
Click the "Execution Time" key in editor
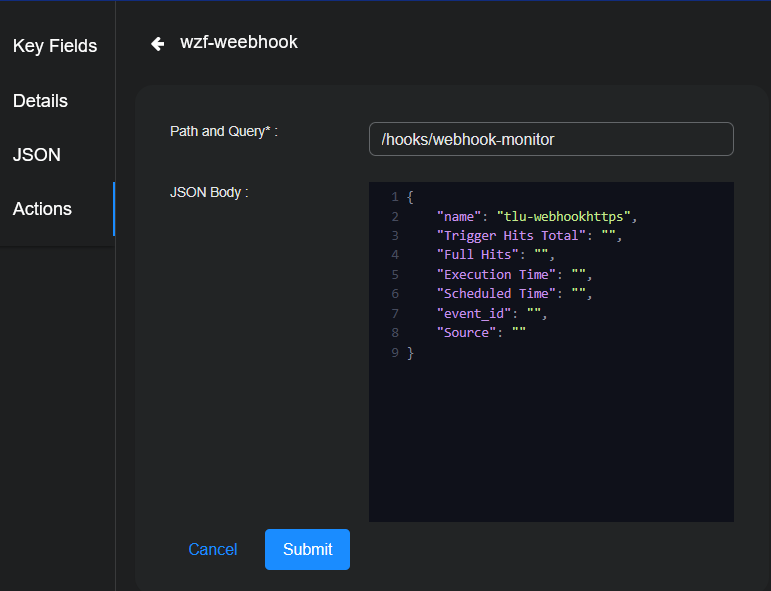point(496,274)
